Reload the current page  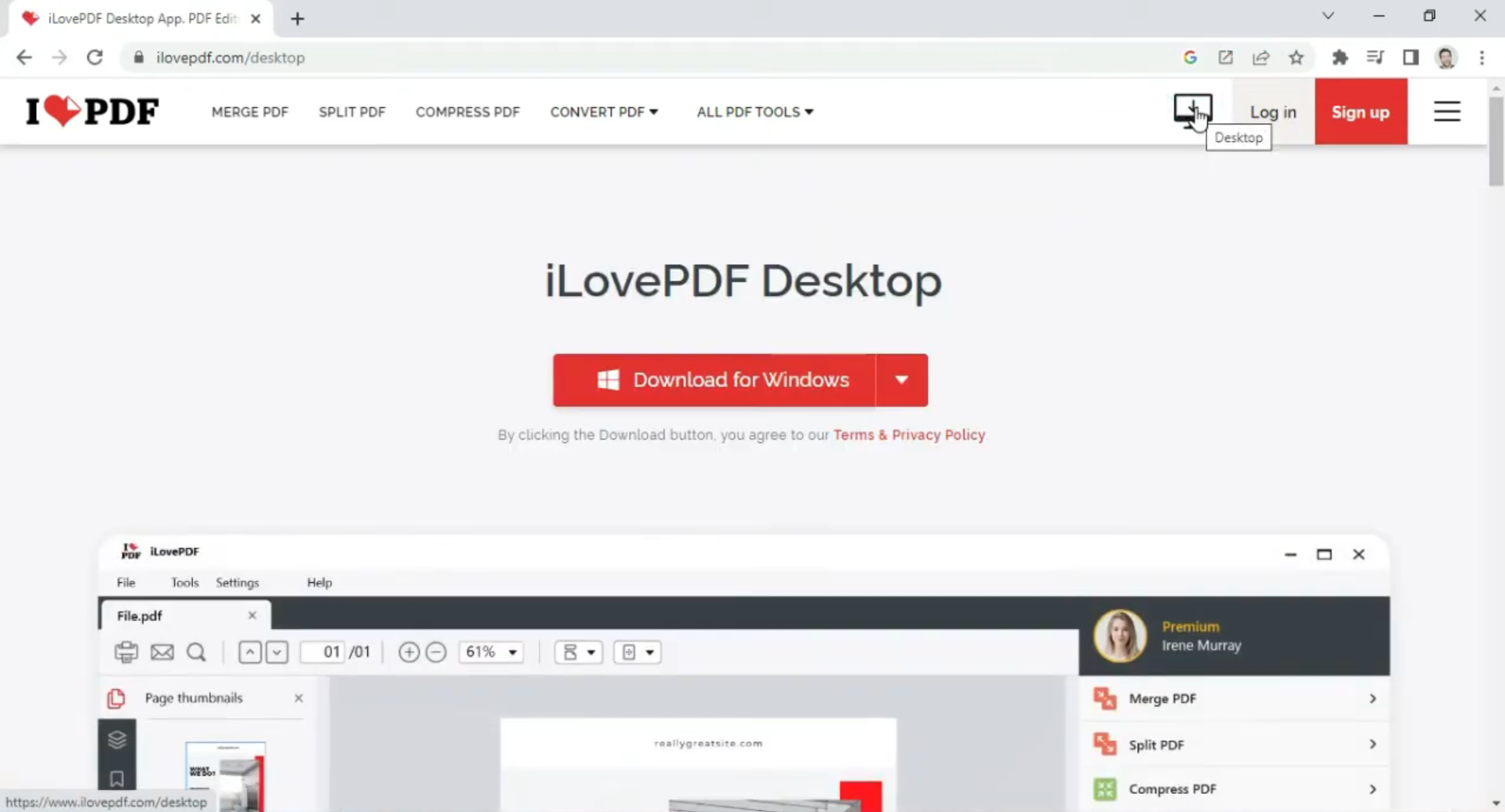tap(95, 57)
